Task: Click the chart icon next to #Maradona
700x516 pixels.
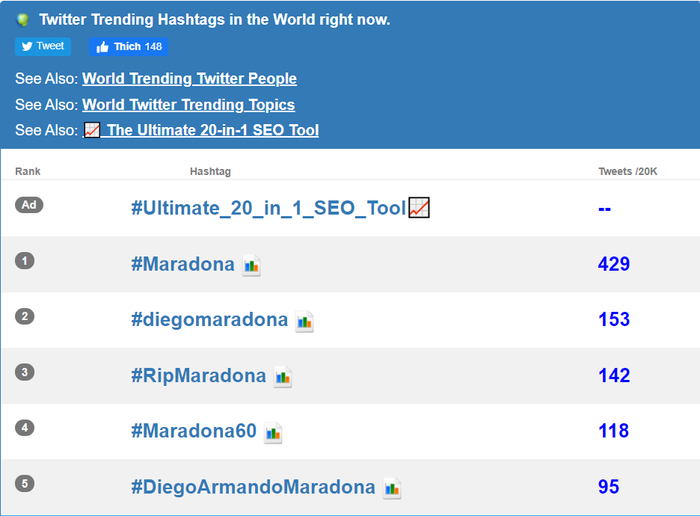Action: coord(251,266)
